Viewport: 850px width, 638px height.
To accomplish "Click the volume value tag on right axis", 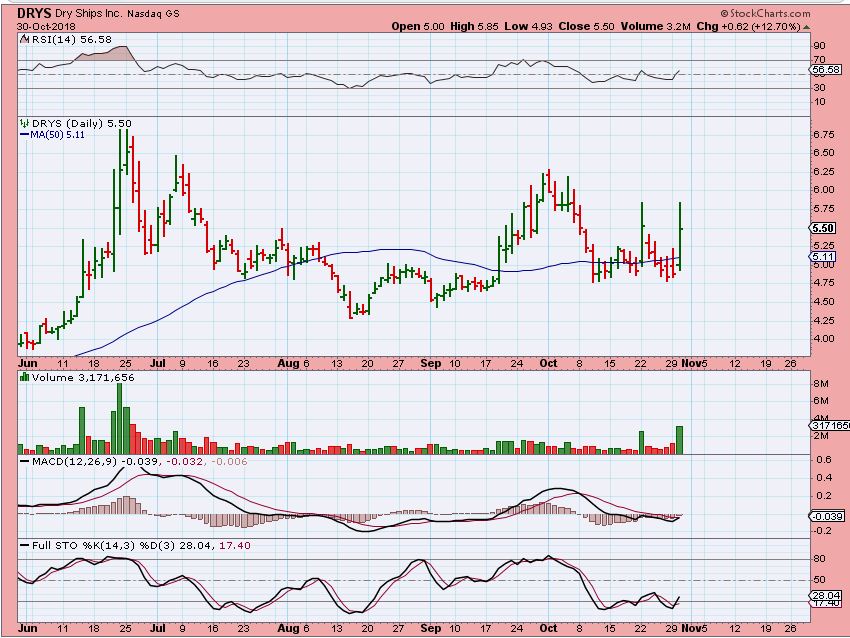I will pyautogui.click(x=830, y=426).
